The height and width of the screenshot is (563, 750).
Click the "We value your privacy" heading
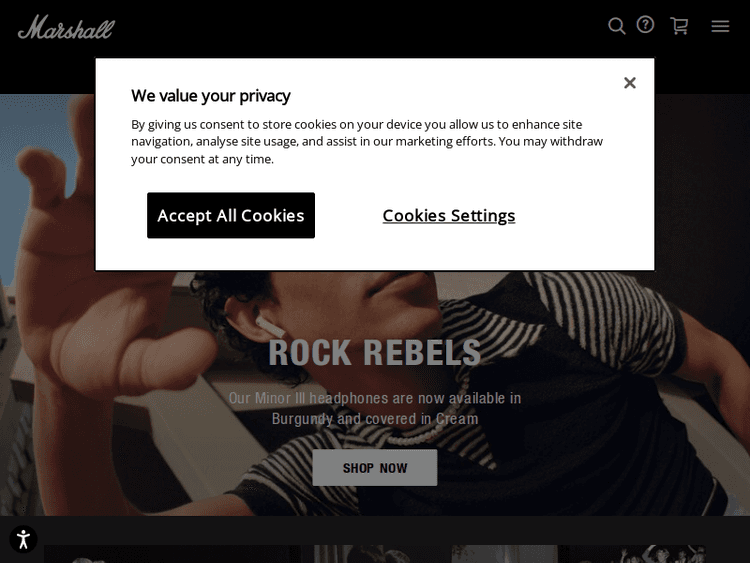click(x=211, y=96)
